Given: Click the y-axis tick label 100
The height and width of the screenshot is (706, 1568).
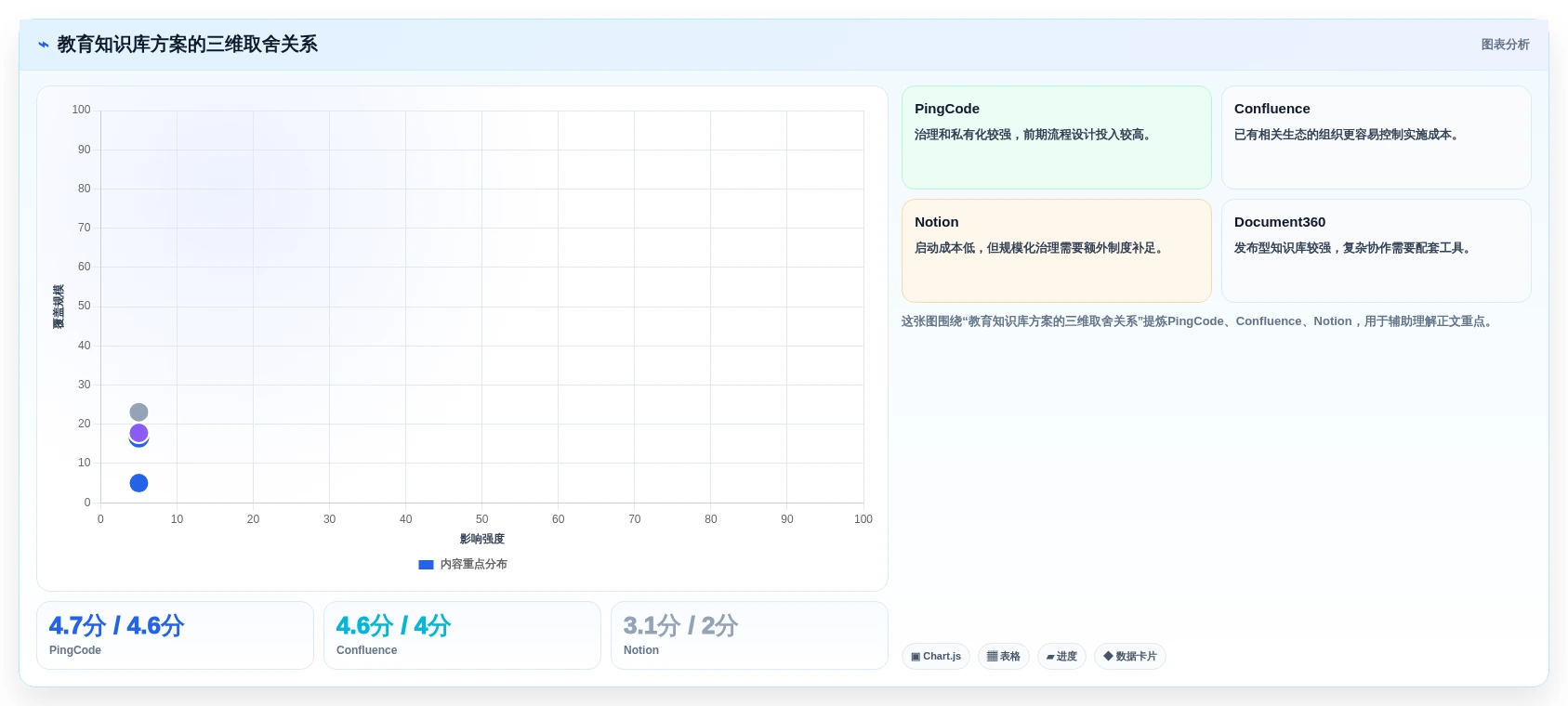Looking at the screenshot, I should (82, 110).
